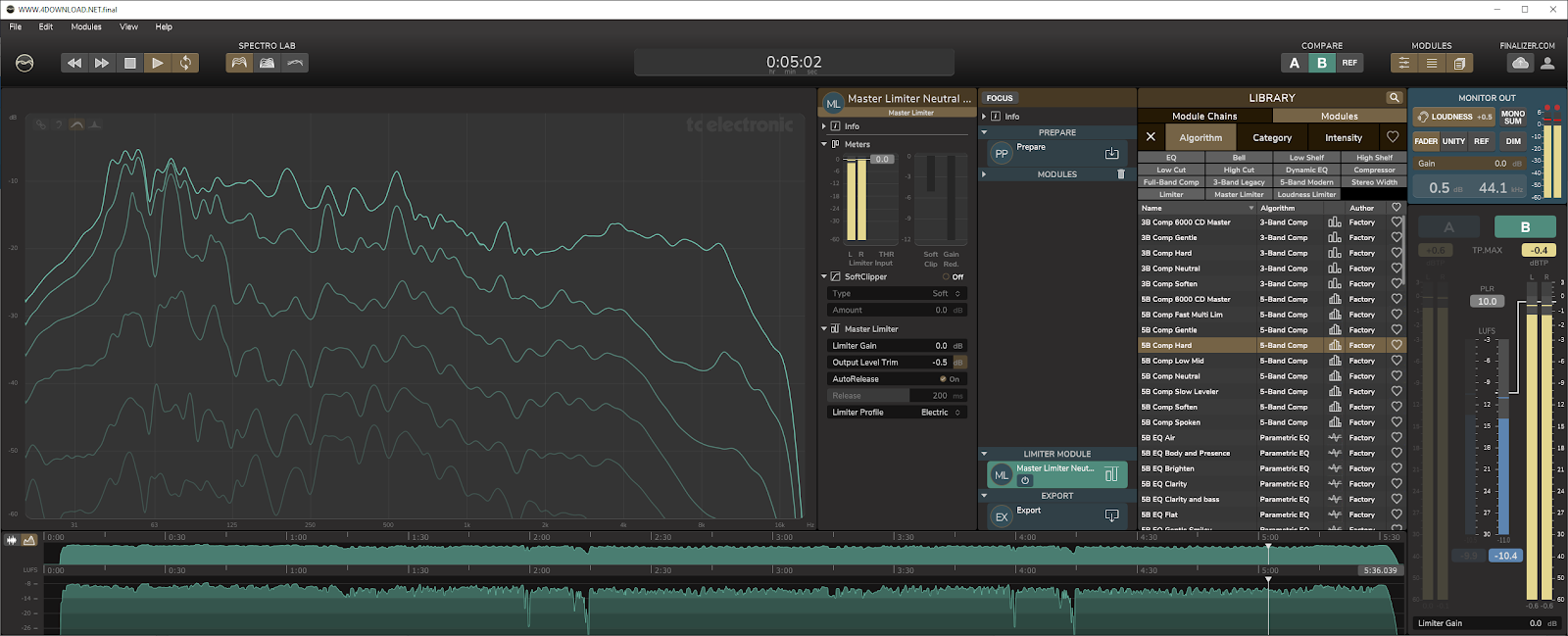The width and height of the screenshot is (1568, 636).
Task: Expand Info in Focus panel
Action: click(x=985, y=117)
